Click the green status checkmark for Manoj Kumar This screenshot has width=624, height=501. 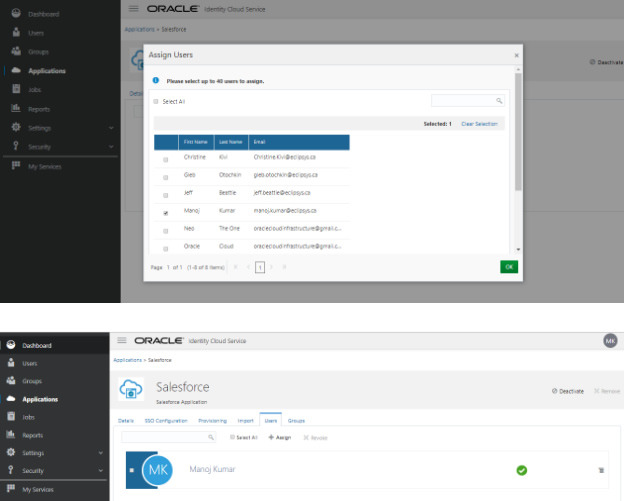521,470
